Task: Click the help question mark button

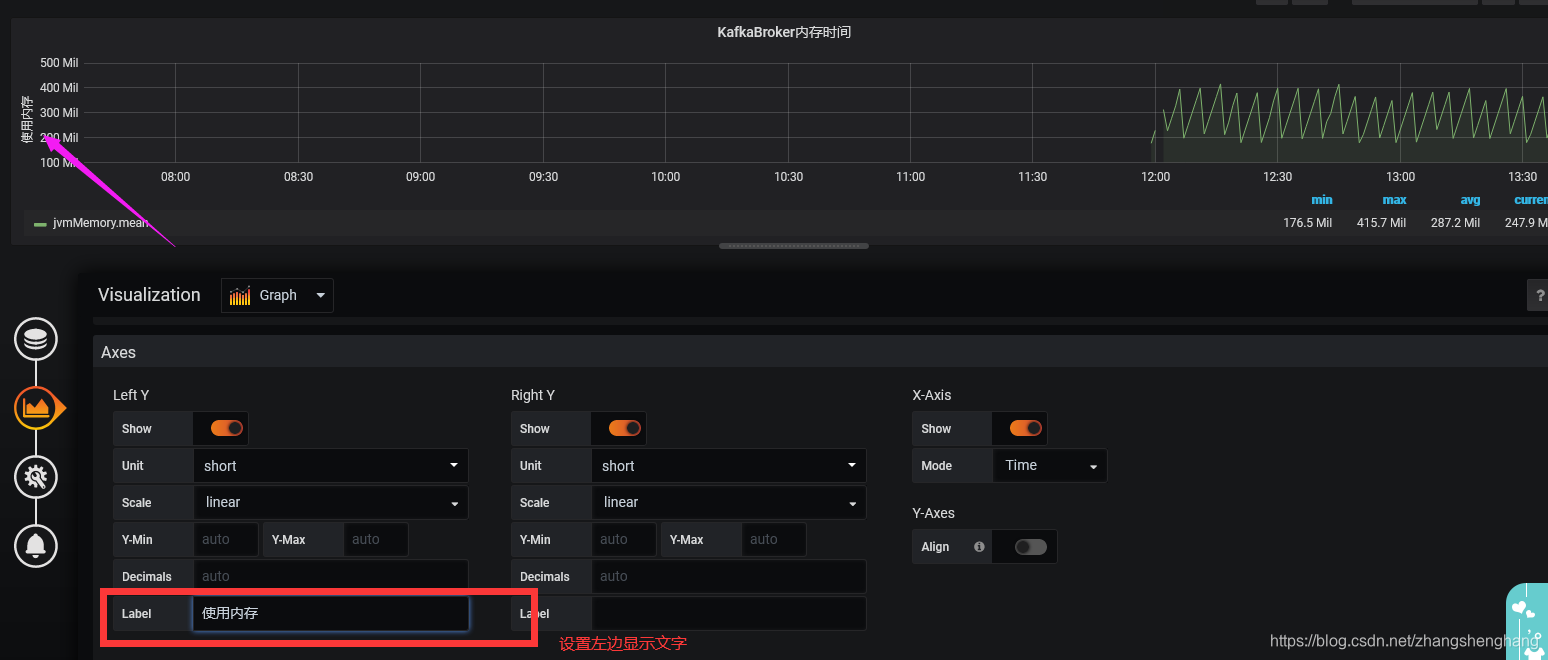Action: point(1538,295)
